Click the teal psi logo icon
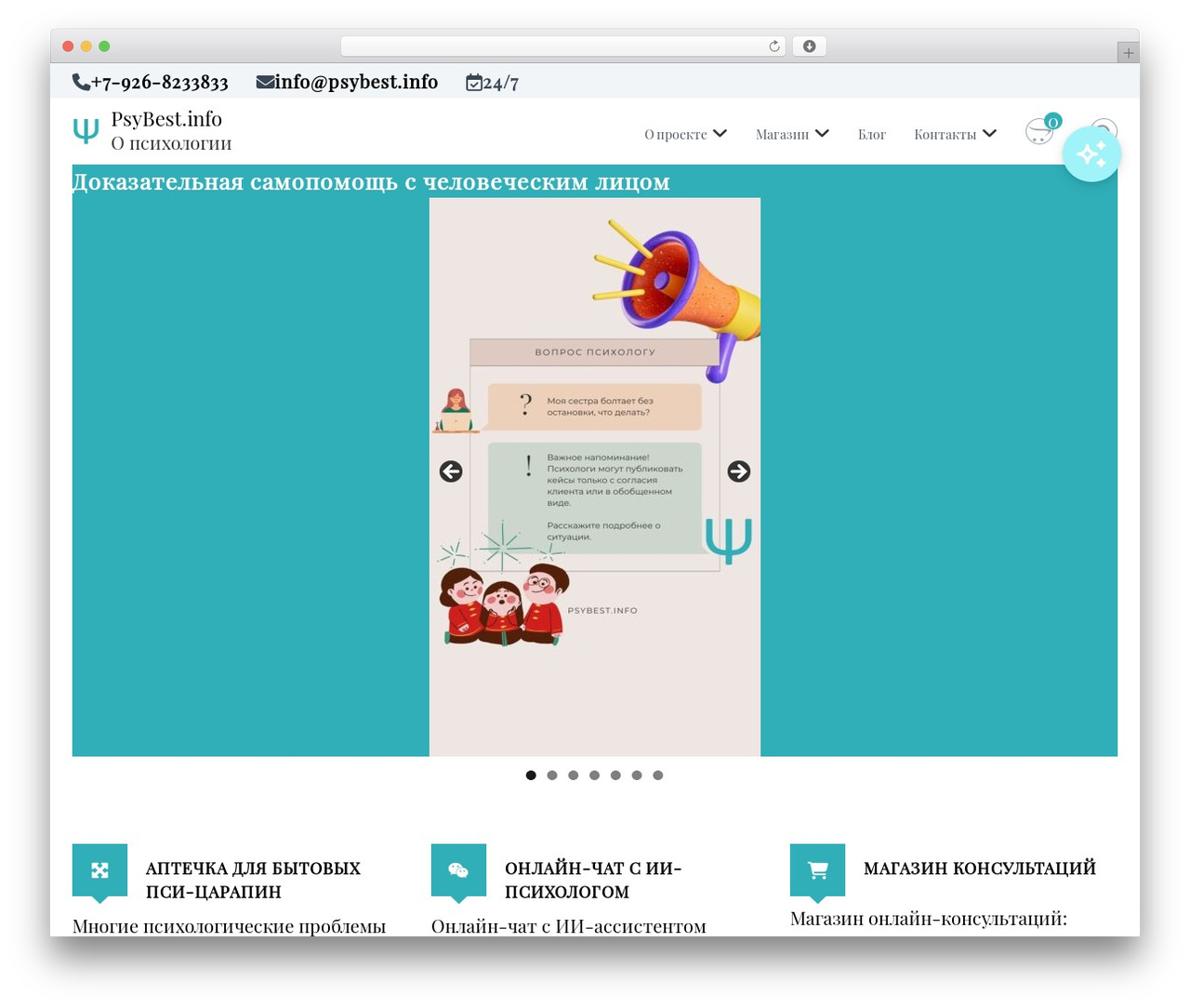 click(86, 131)
